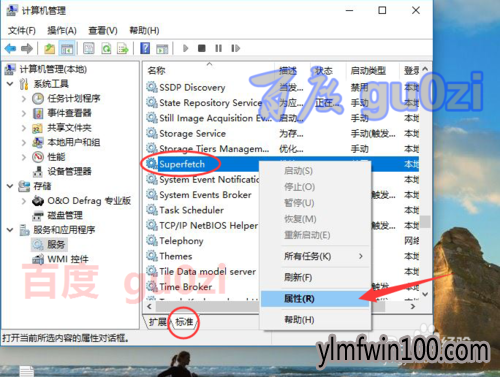The image size is (500, 377).
Task: Sort by the 启动类型 column header
Action: coord(368,71)
